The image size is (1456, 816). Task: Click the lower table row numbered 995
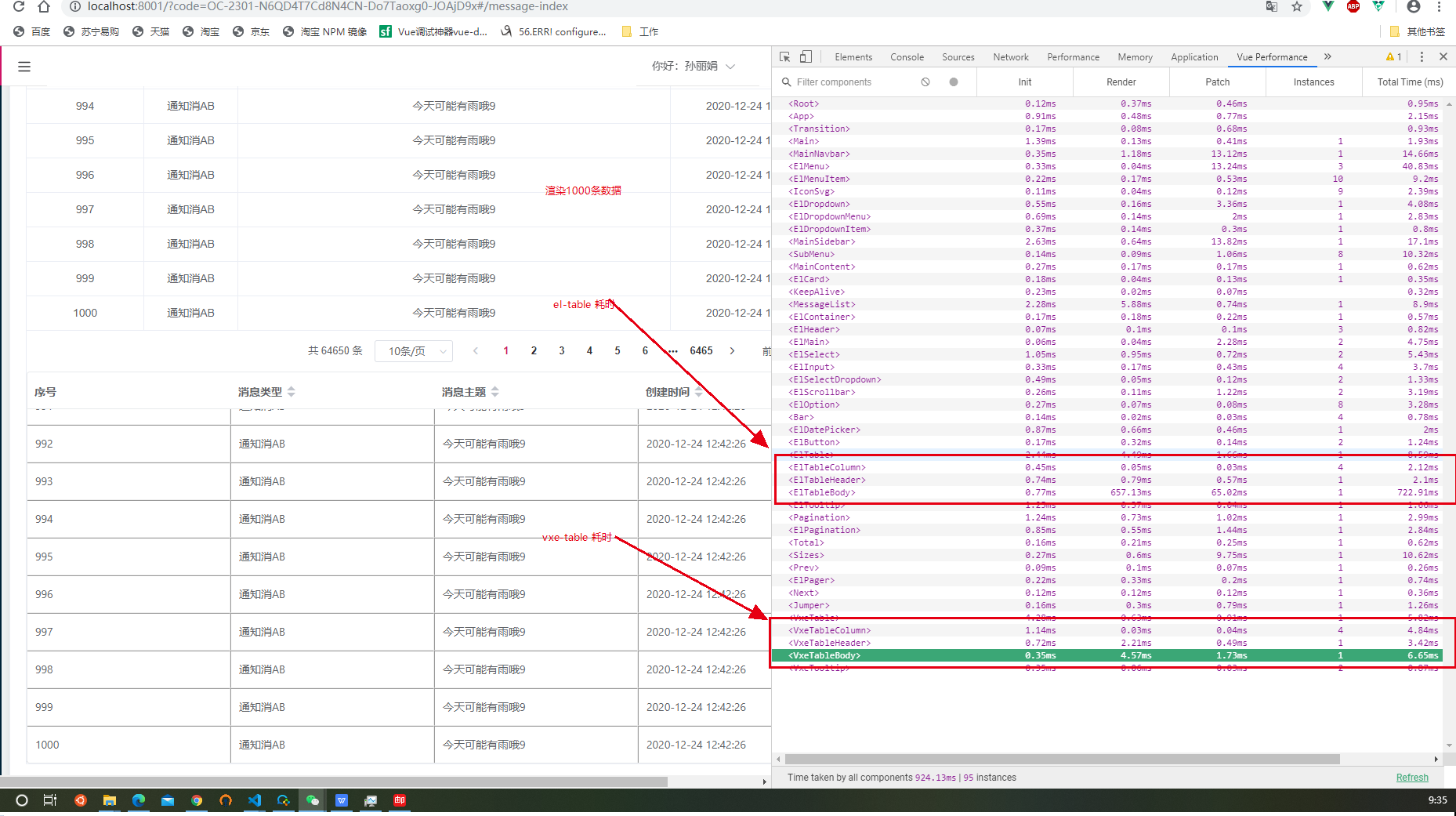[399, 557]
